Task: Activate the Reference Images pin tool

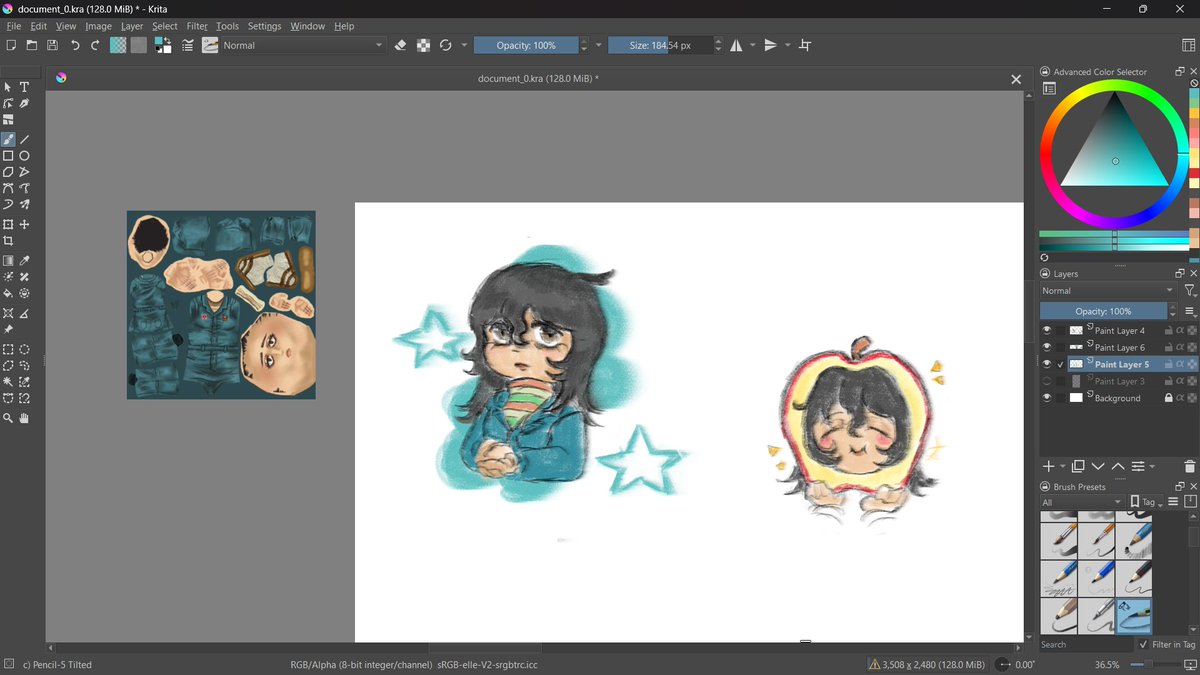Action: [8, 329]
